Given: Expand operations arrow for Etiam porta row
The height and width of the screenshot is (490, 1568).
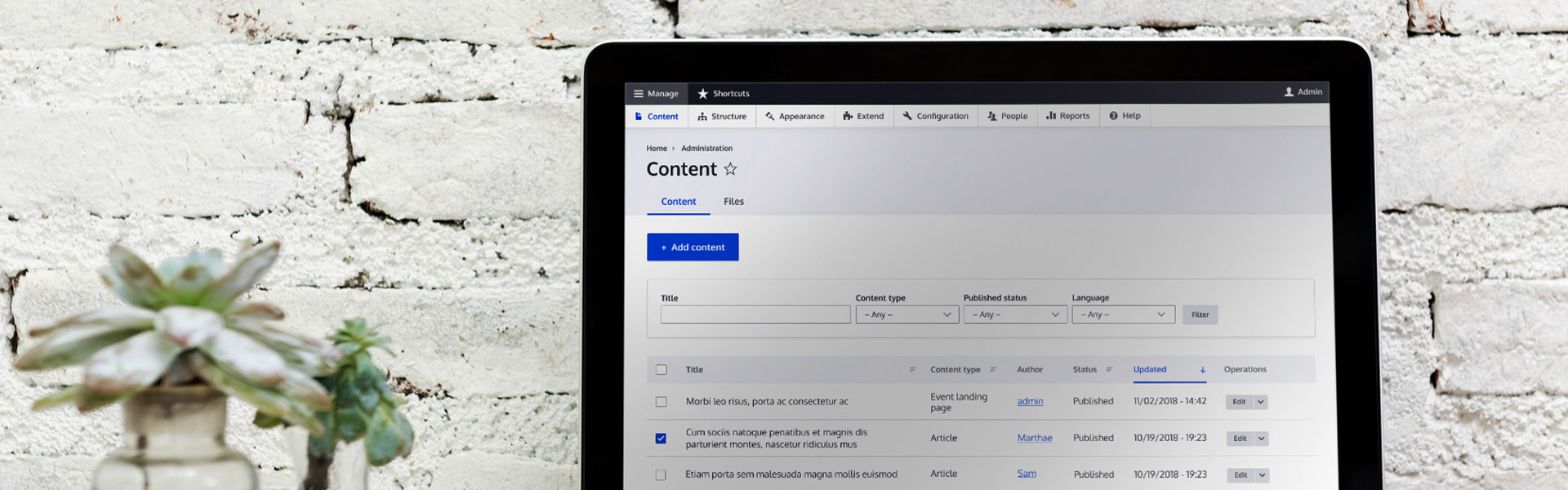Looking at the screenshot, I should coord(1262,475).
